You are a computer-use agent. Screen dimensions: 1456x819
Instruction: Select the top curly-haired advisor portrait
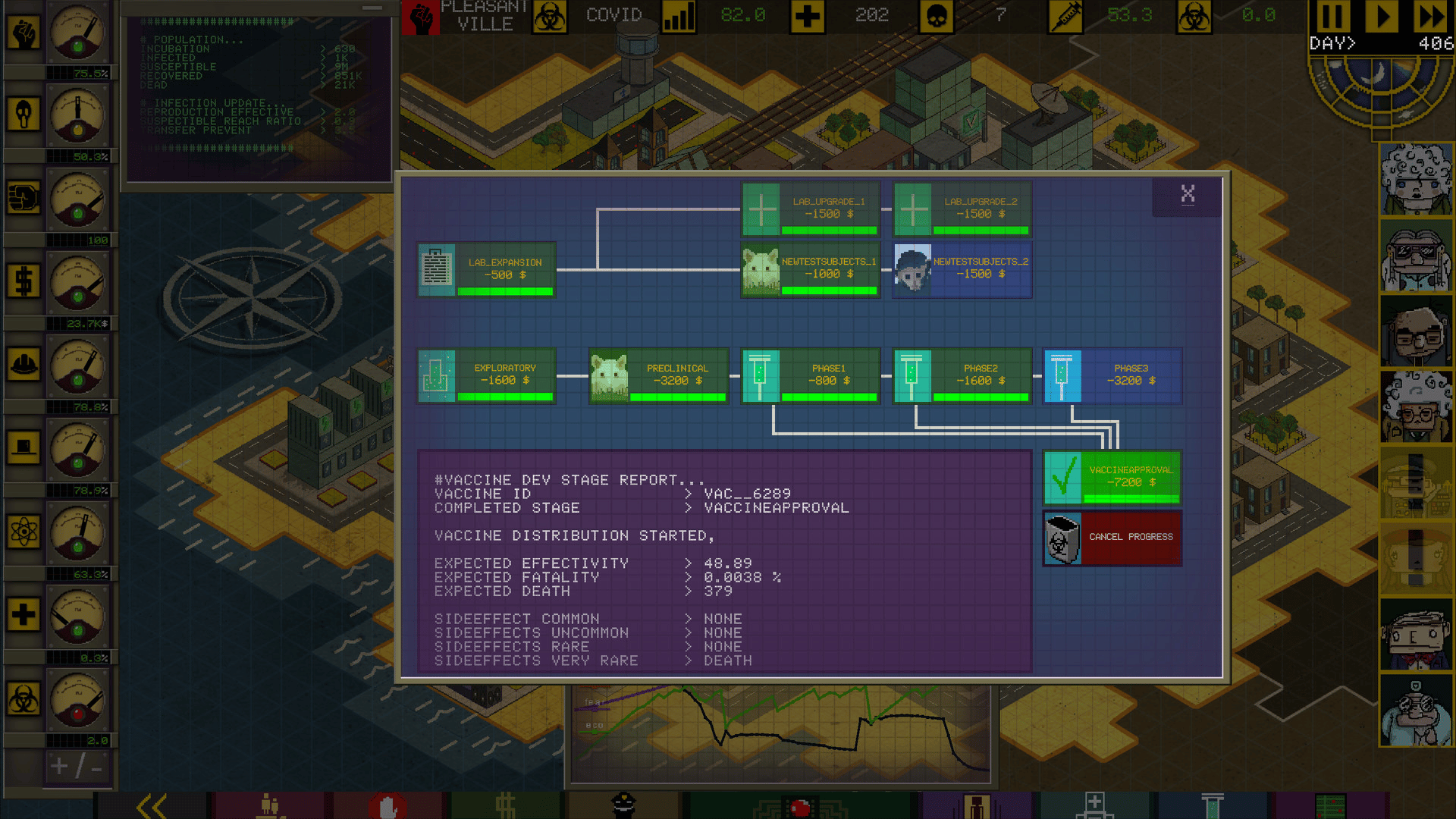[1416, 180]
